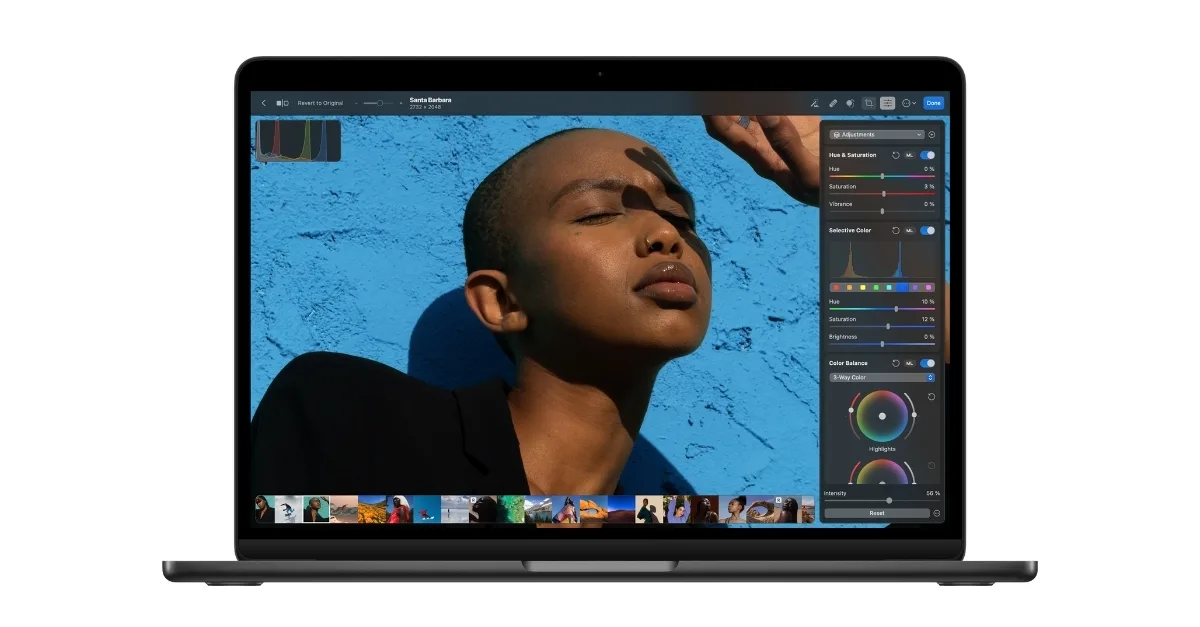Select orange swatch in Selective Color
This screenshot has height=627, width=1200.
849,287
